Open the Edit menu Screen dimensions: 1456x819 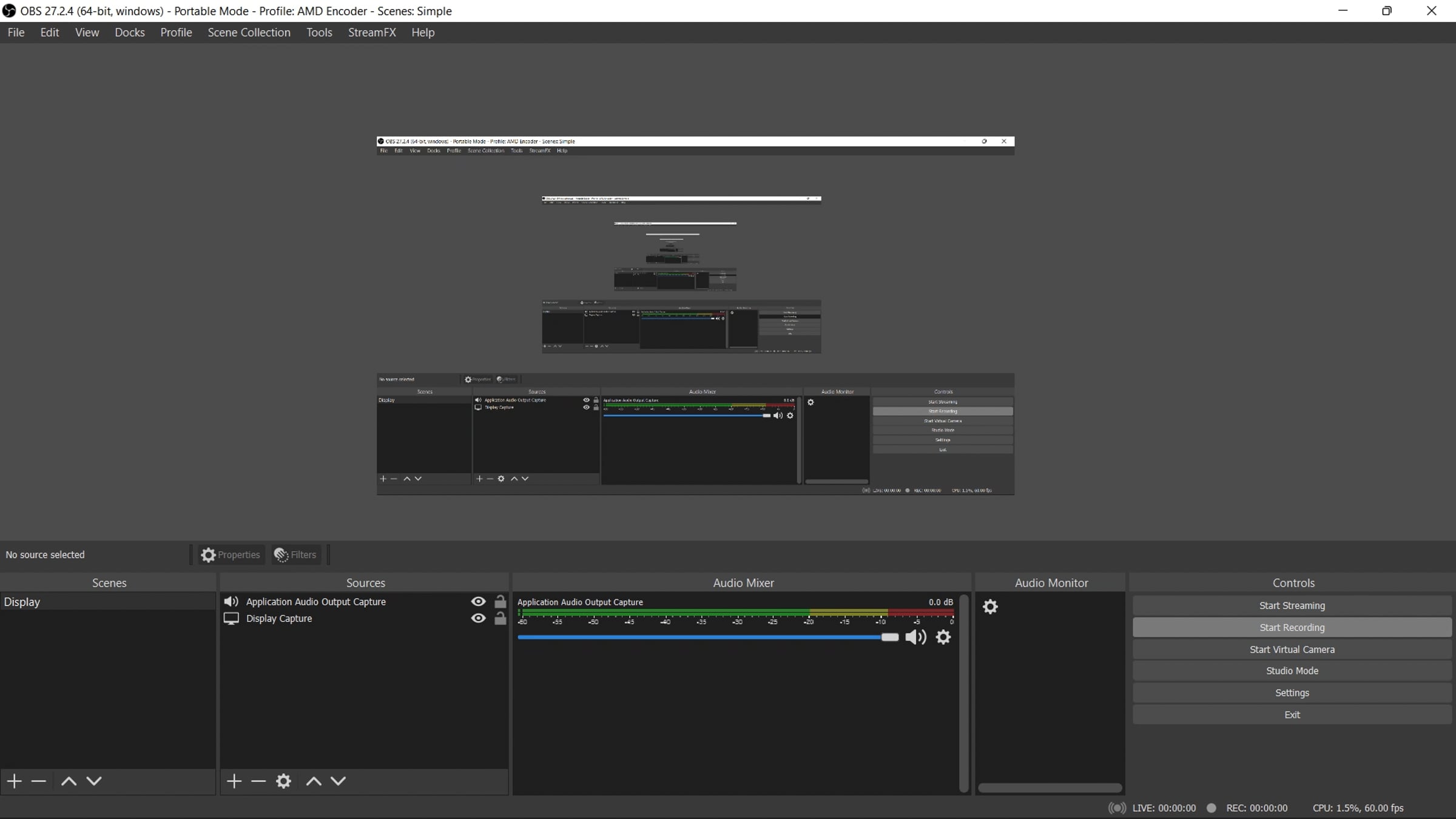tap(50, 33)
